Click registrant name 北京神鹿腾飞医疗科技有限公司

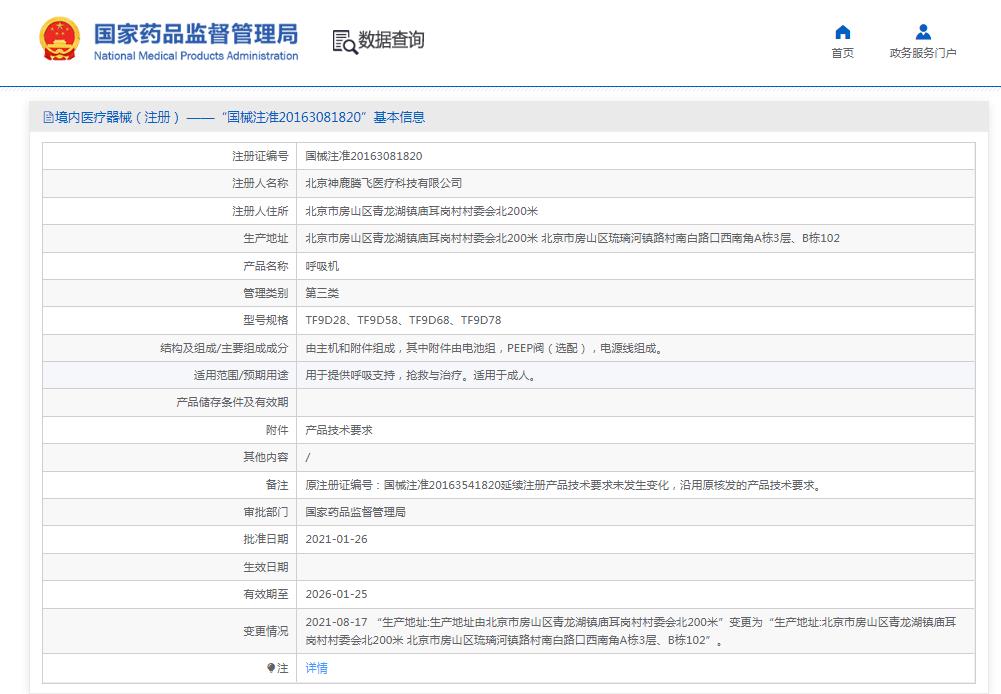[x=383, y=183]
